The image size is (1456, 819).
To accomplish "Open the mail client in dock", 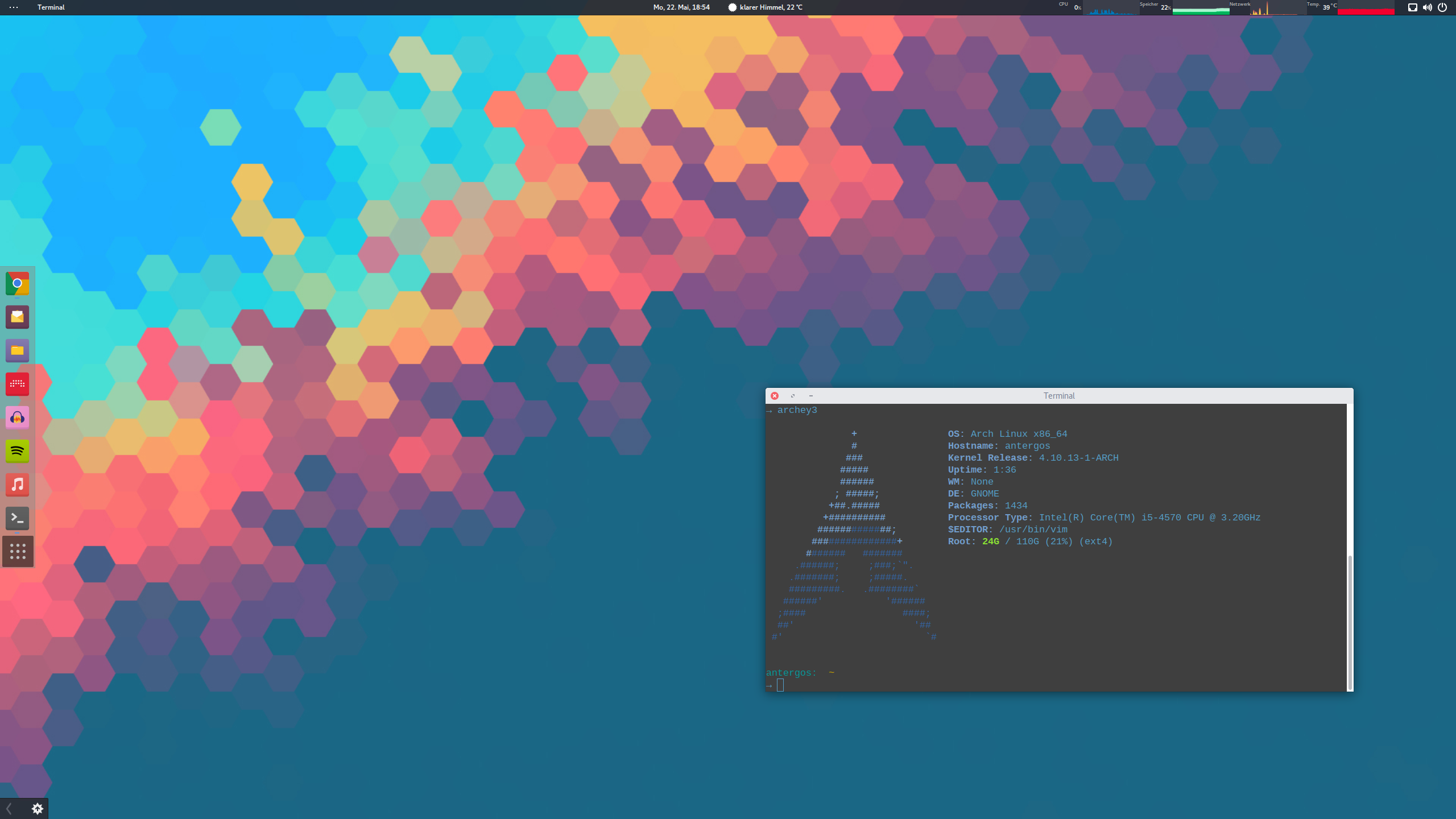I will (x=17, y=317).
